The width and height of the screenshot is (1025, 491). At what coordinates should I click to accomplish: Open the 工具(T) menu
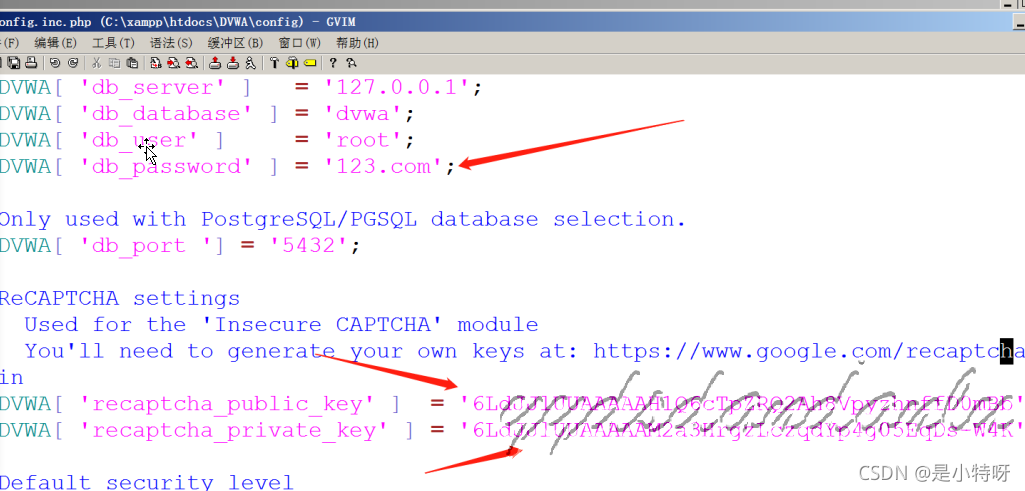pos(113,43)
